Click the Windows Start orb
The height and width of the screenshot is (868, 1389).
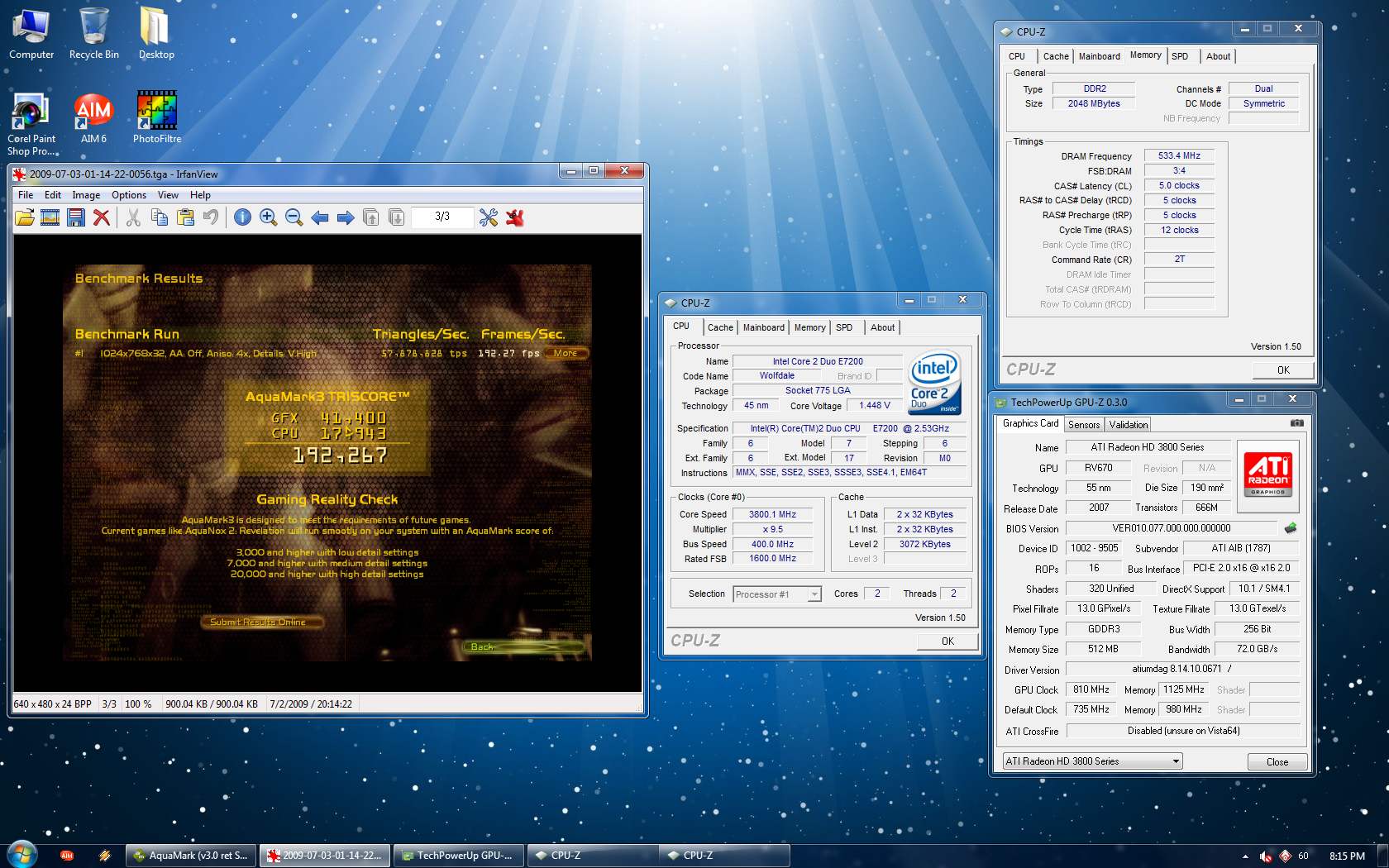pos(21,855)
